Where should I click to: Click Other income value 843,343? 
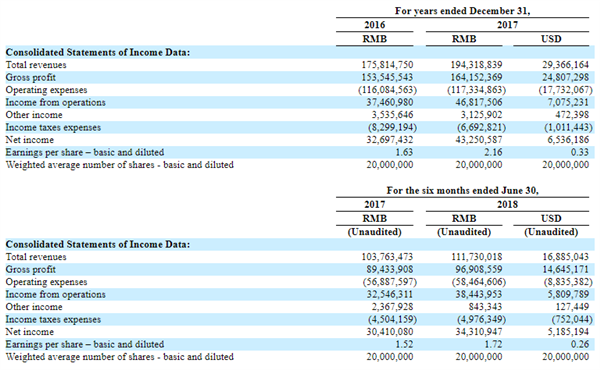coord(485,307)
